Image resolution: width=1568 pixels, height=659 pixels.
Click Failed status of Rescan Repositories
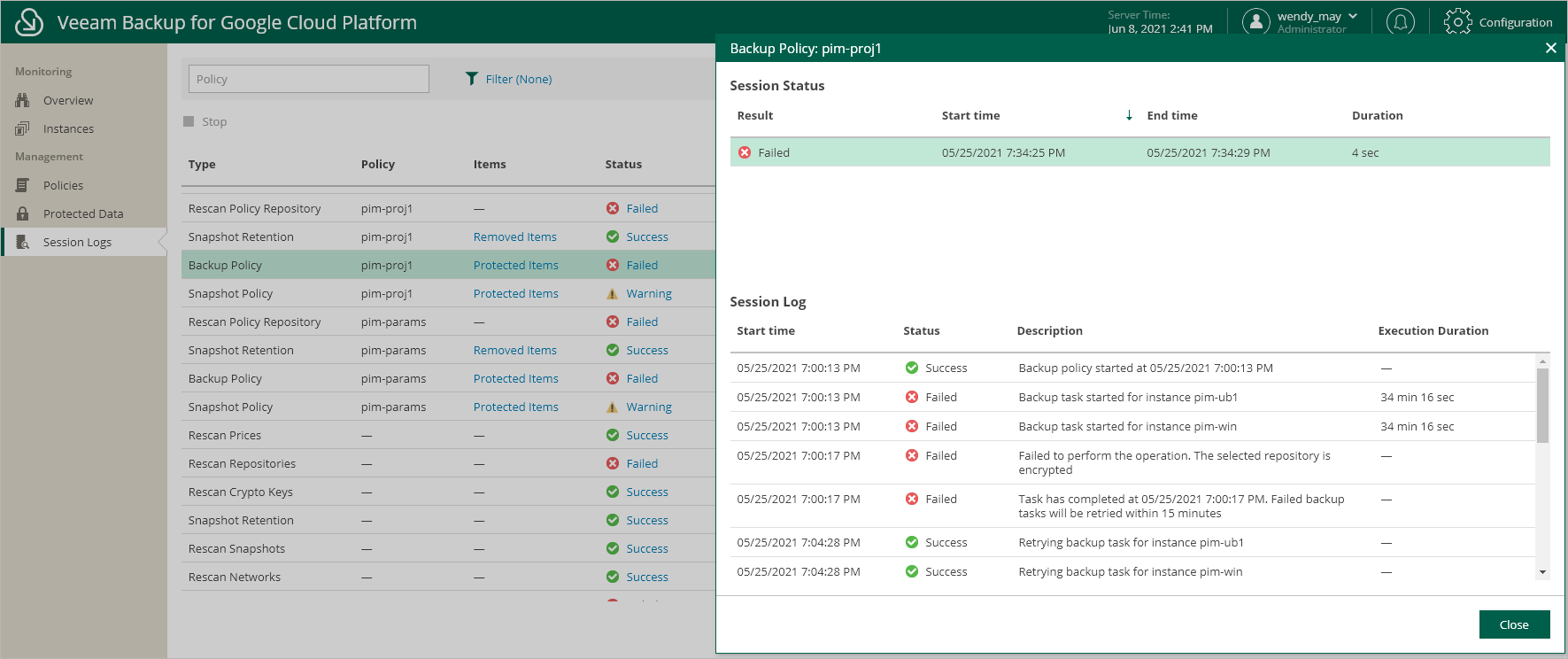point(642,463)
